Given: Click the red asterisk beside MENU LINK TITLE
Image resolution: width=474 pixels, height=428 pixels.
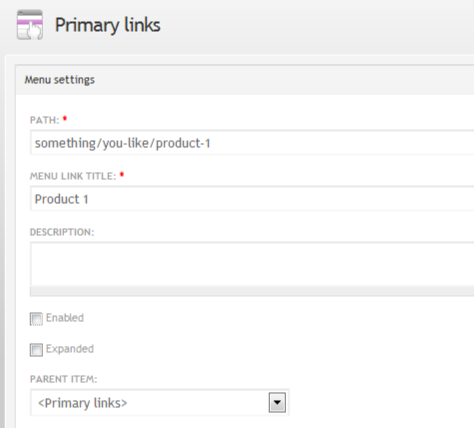Looking at the screenshot, I should [122, 174].
